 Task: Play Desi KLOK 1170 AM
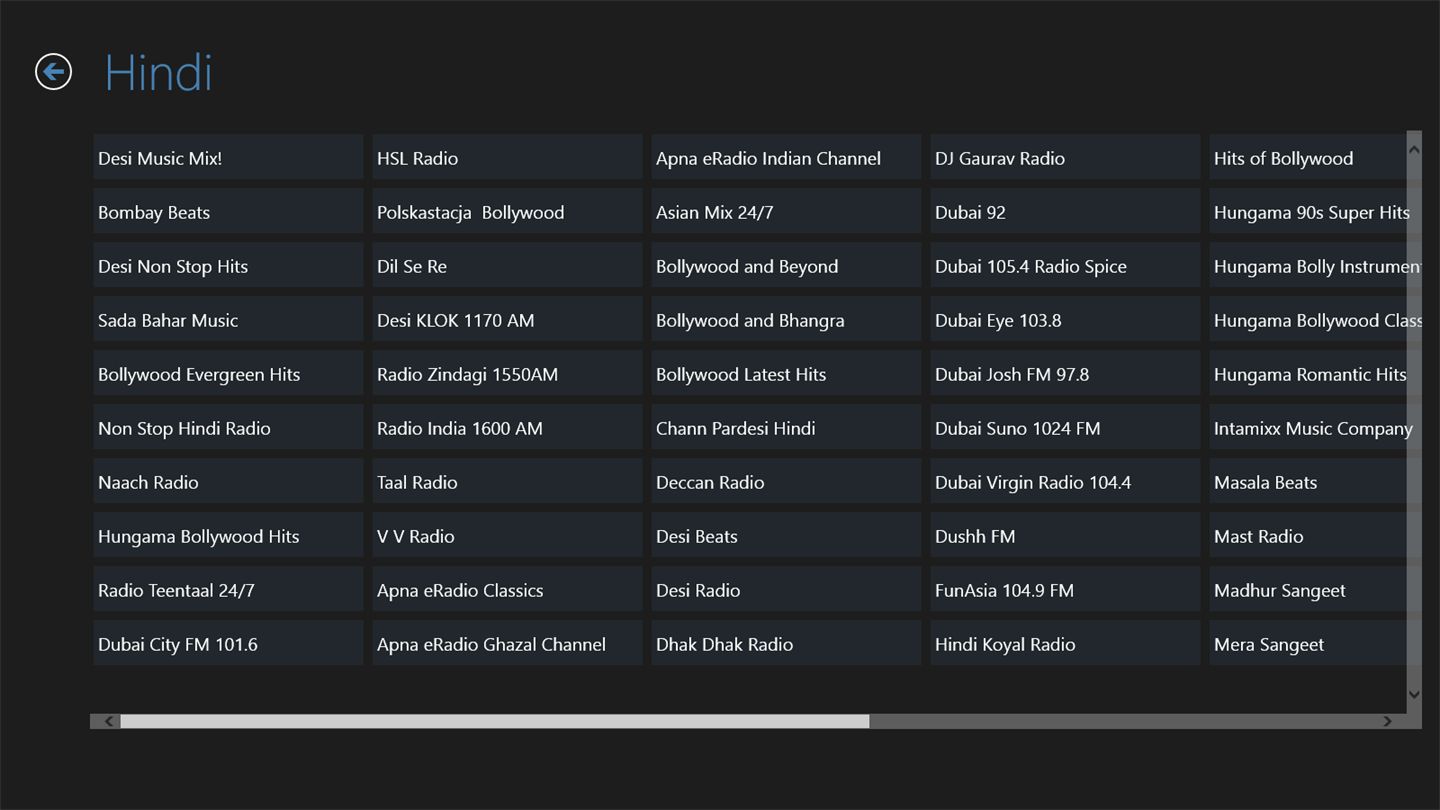point(508,320)
